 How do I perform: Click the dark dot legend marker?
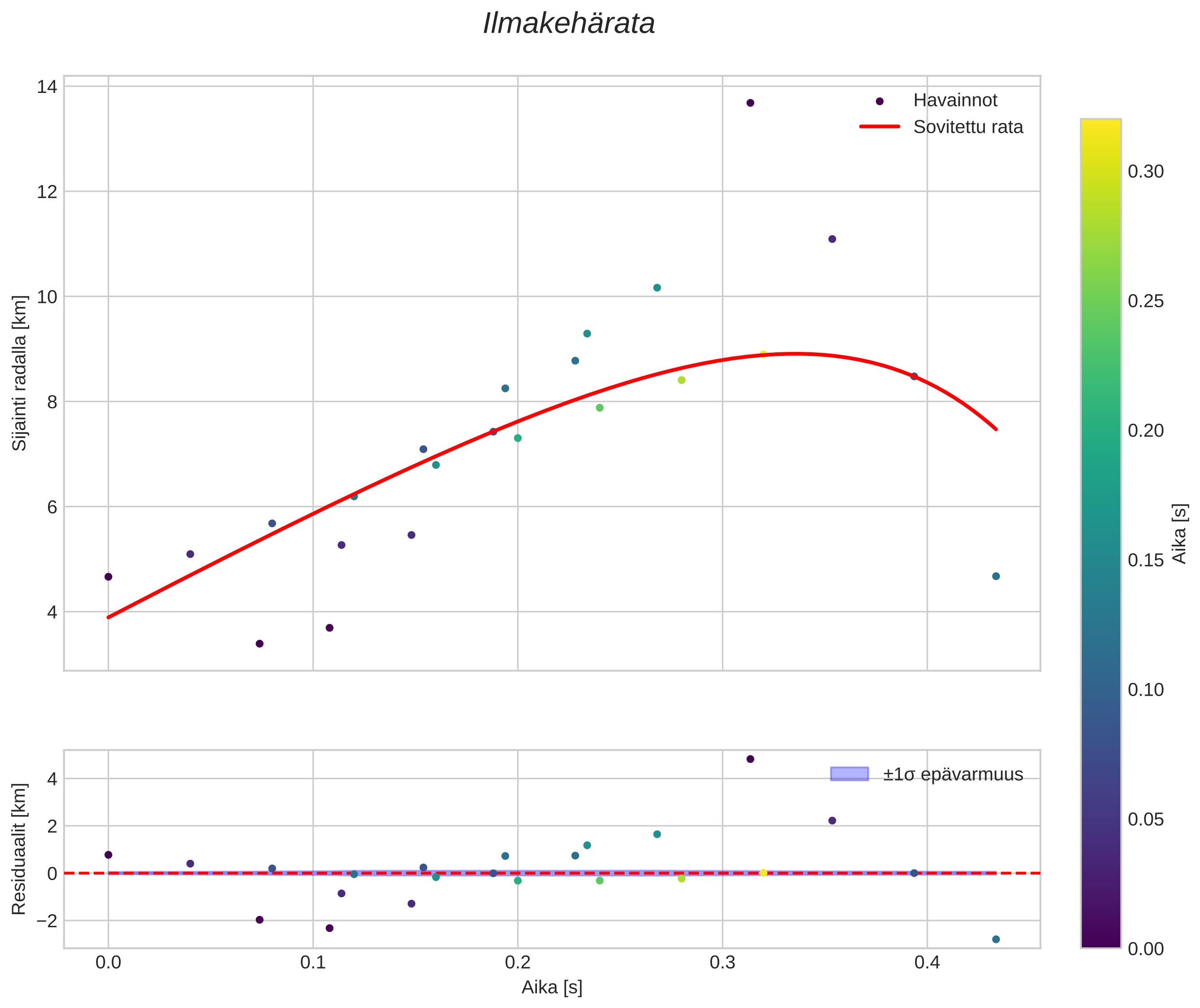click(x=879, y=101)
